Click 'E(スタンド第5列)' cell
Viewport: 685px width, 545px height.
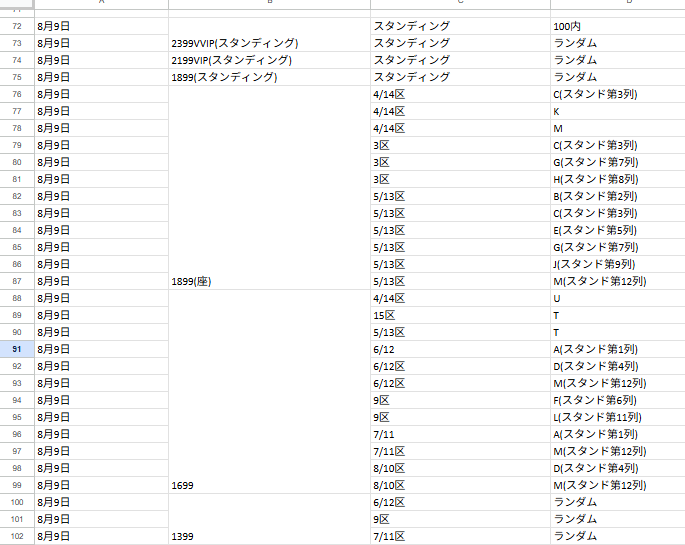point(618,231)
